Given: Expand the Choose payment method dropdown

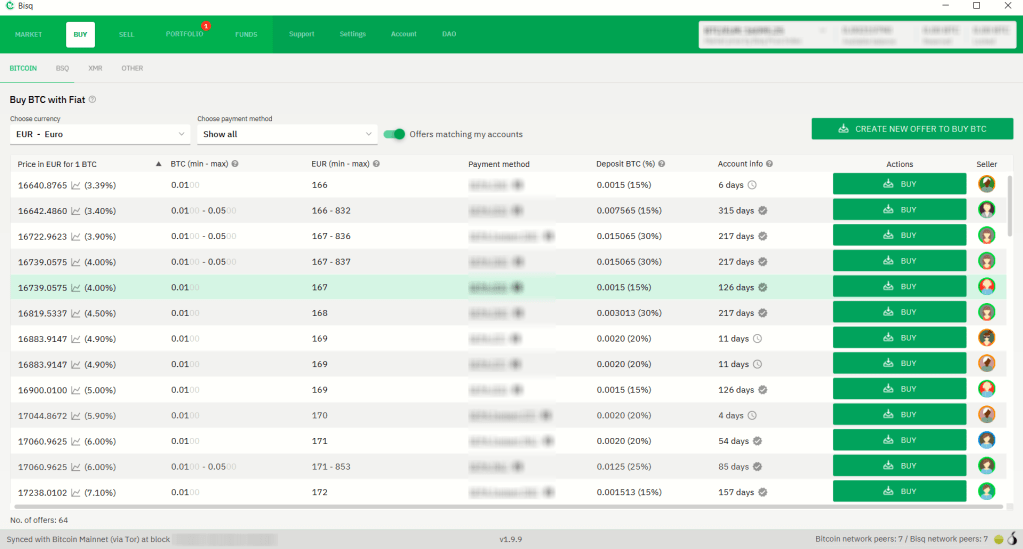Looking at the screenshot, I should point(286,134).
